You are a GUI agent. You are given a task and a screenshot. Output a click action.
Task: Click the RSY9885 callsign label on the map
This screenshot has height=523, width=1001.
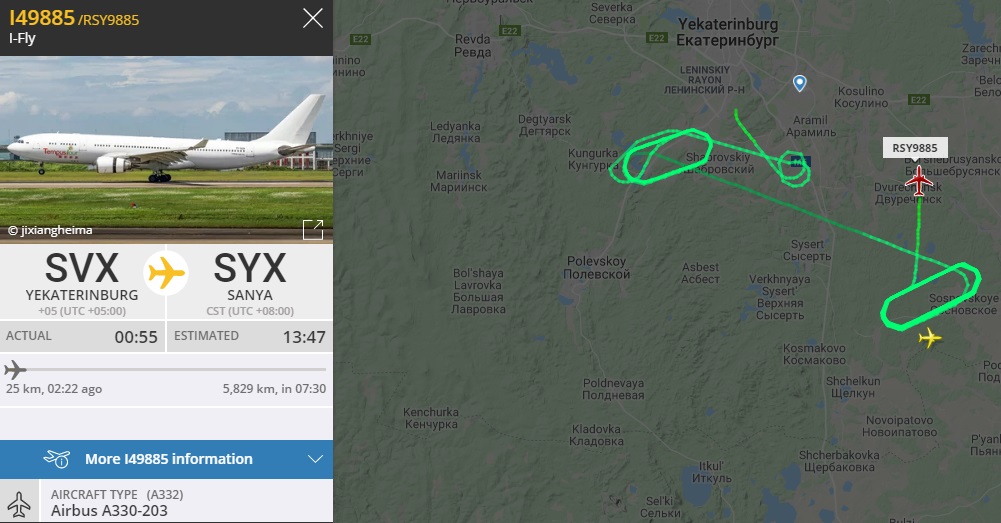[x=915, y=148]
